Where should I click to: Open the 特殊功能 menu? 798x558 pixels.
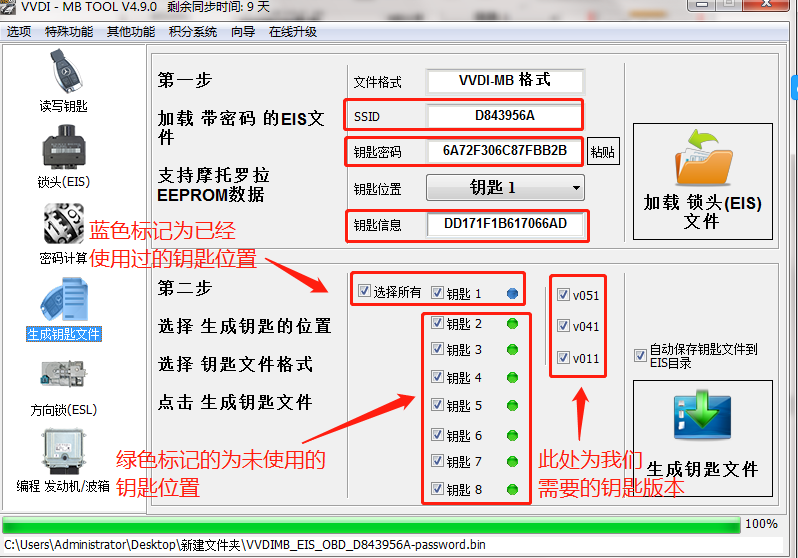coord(69,32)
